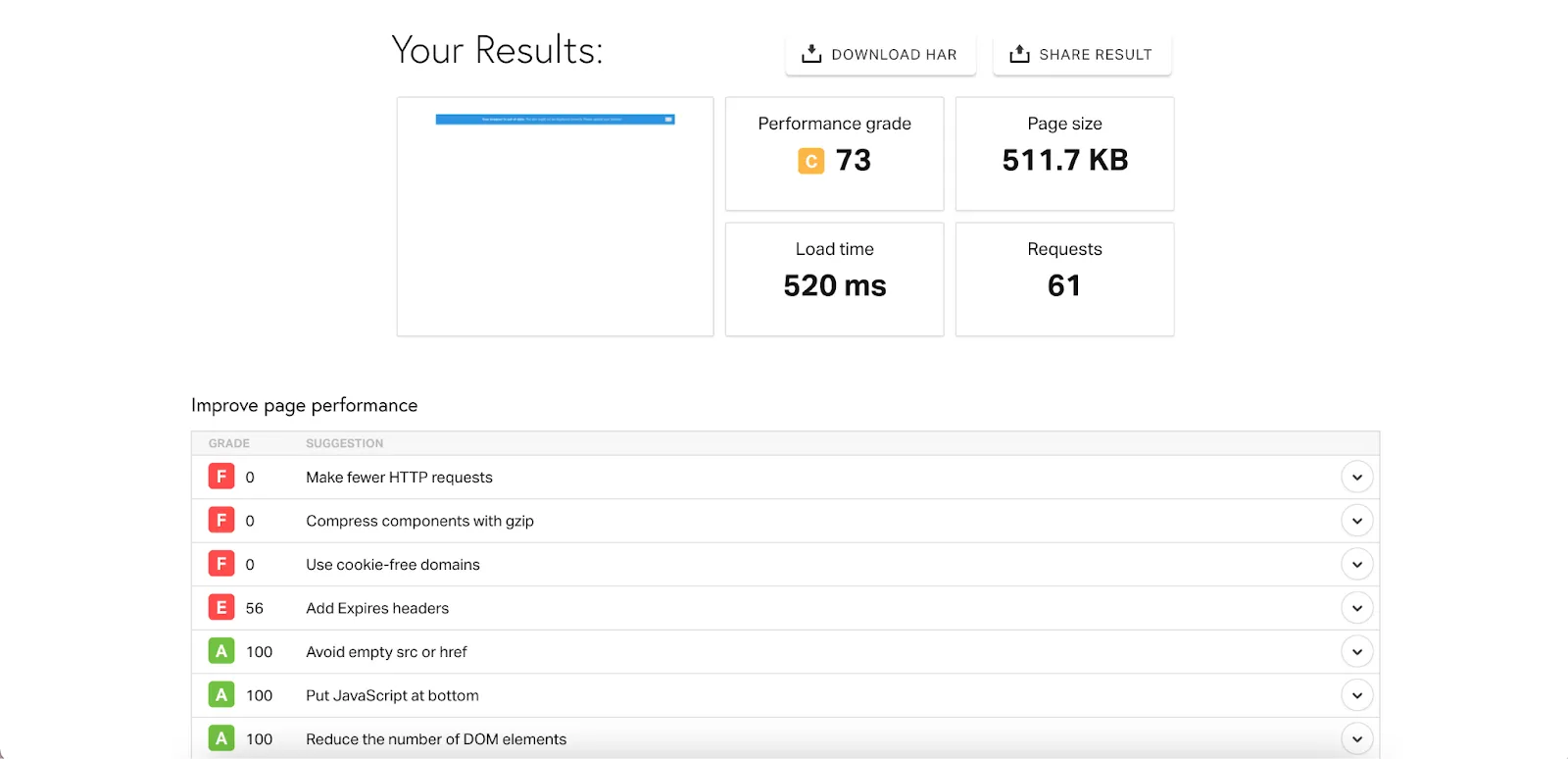The image size is (1568, 759).
Task: Expand Compress components with gzip details
Action: (1356, 521)
